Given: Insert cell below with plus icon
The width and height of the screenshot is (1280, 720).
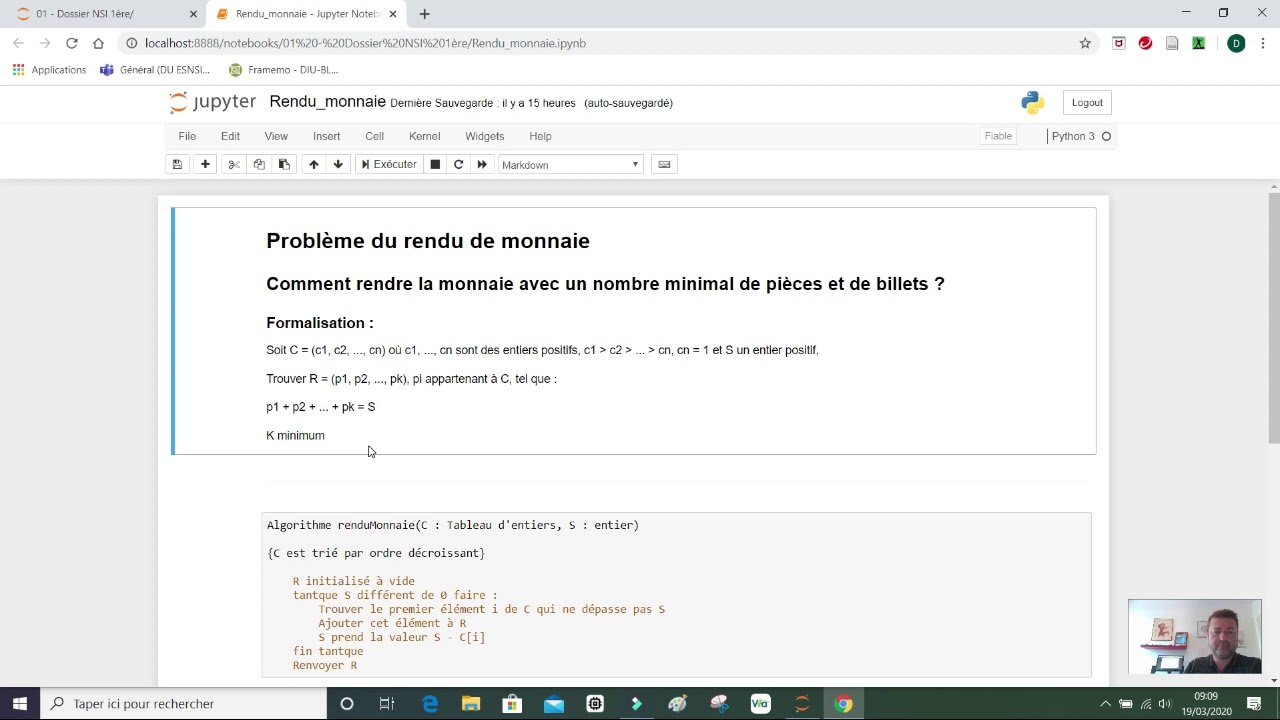Looking at the screenshot, I should pos(205,164).
